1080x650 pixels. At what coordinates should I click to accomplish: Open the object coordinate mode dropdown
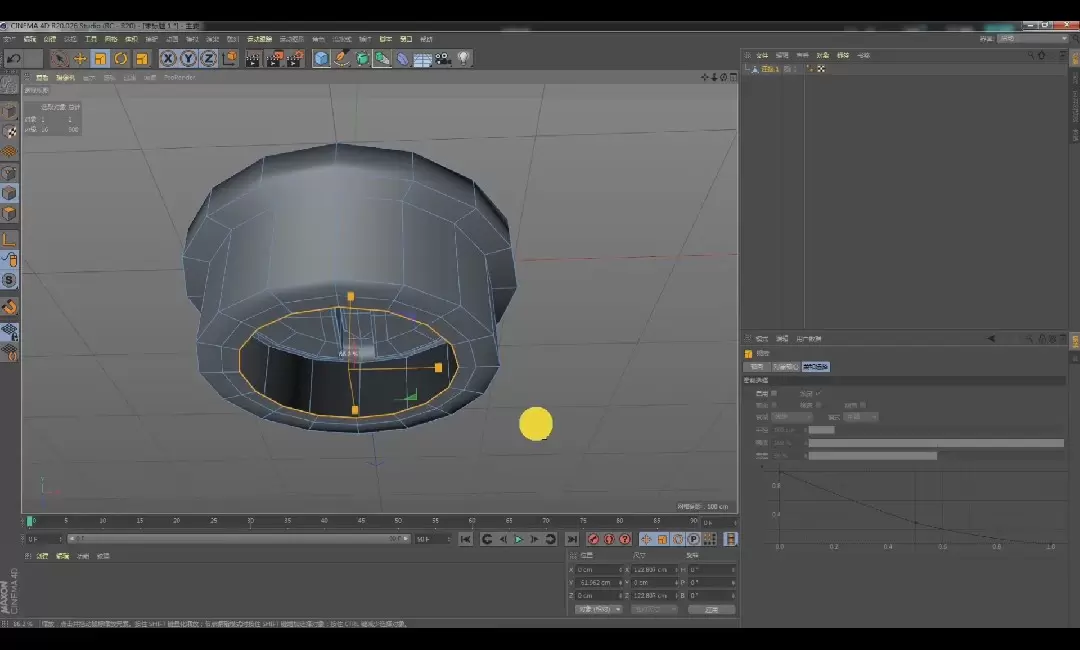point(598,609)
